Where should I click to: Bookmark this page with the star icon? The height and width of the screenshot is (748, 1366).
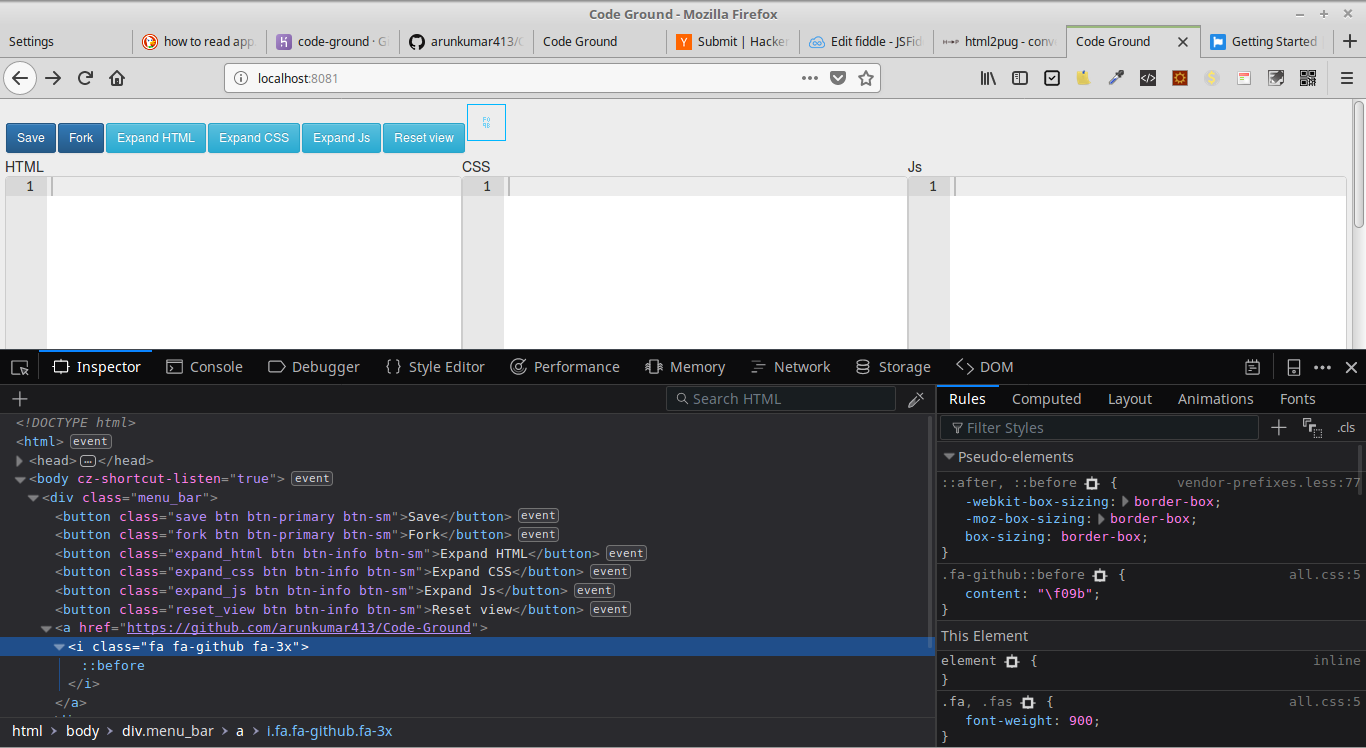(866, 78)
